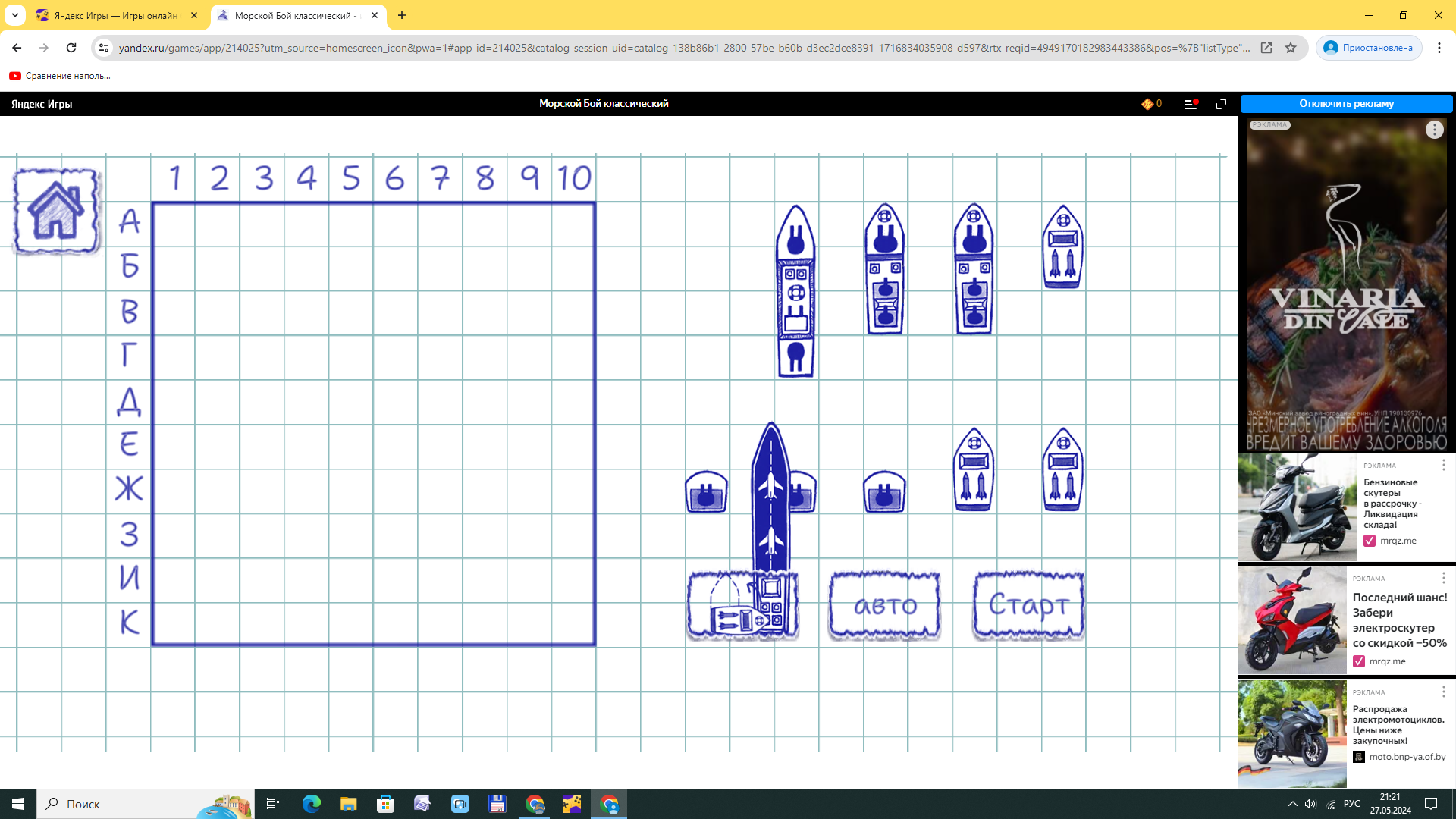This screenshot has width=1456, height=819.
Task: Open Chrome three-dot menu
Action: pyautogui.click(x=1439, y=48)
